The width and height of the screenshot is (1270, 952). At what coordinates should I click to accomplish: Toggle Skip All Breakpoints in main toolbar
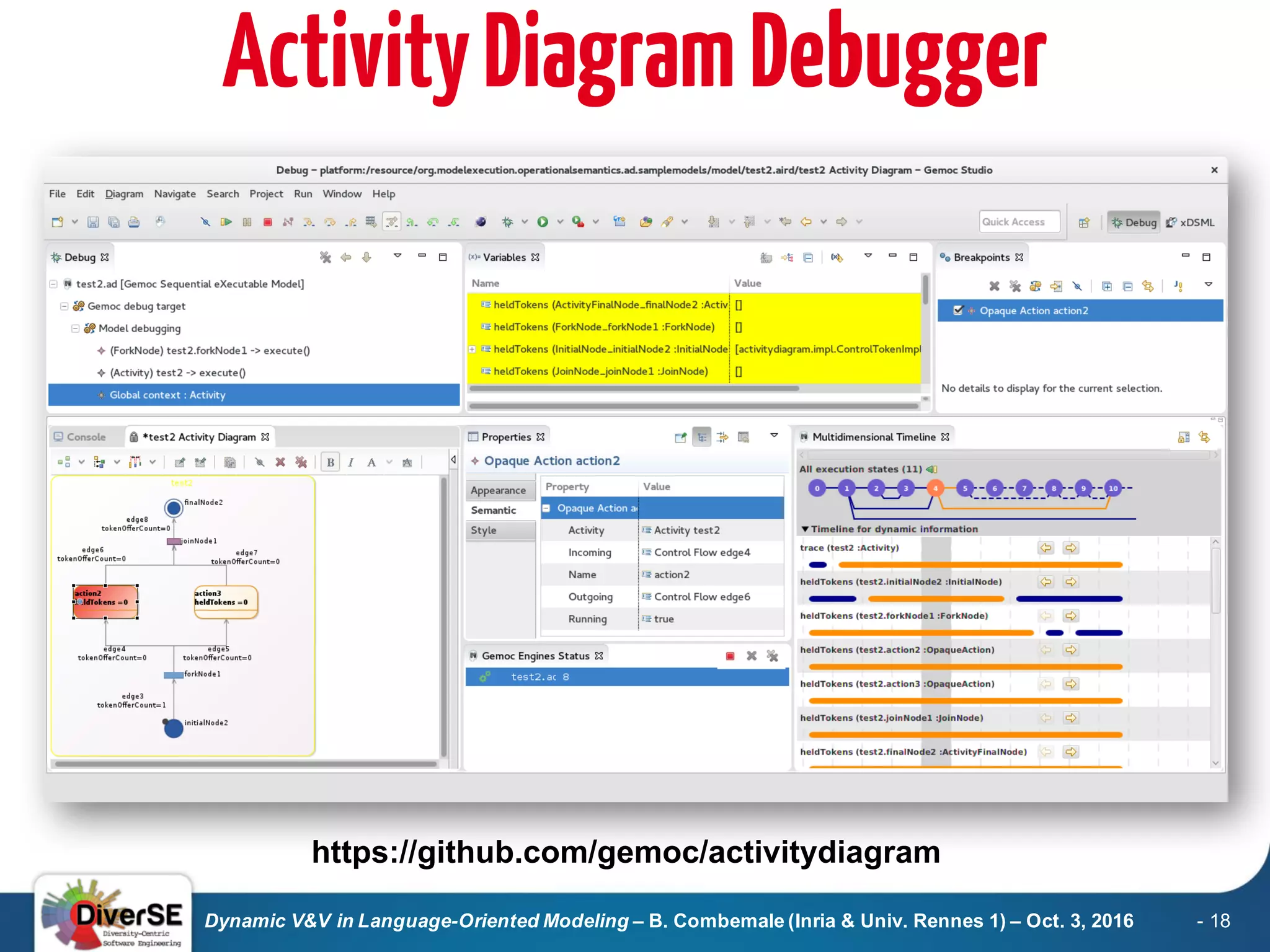point(205,222)
